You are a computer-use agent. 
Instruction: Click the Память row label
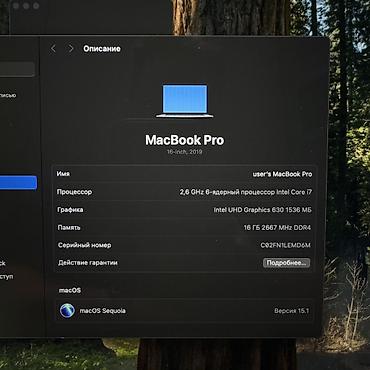point(69,228)
